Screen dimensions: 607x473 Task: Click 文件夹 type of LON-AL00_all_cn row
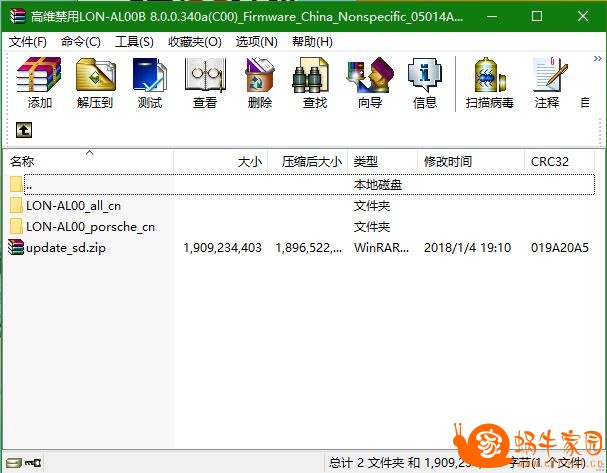[x=372, y=206]
